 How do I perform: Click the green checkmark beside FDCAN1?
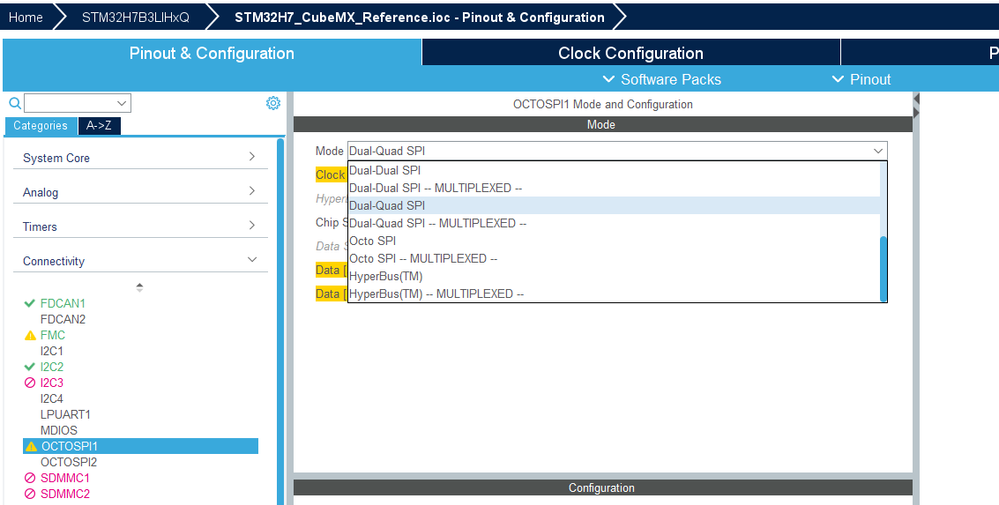[x=29, y=304]
